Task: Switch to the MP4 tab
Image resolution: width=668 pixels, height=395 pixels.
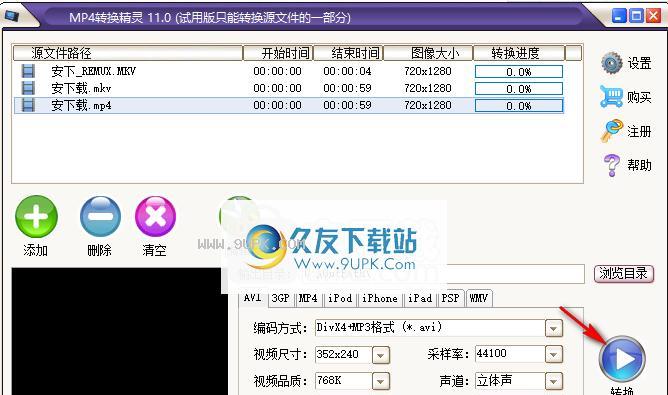Action: click(308, 298)
